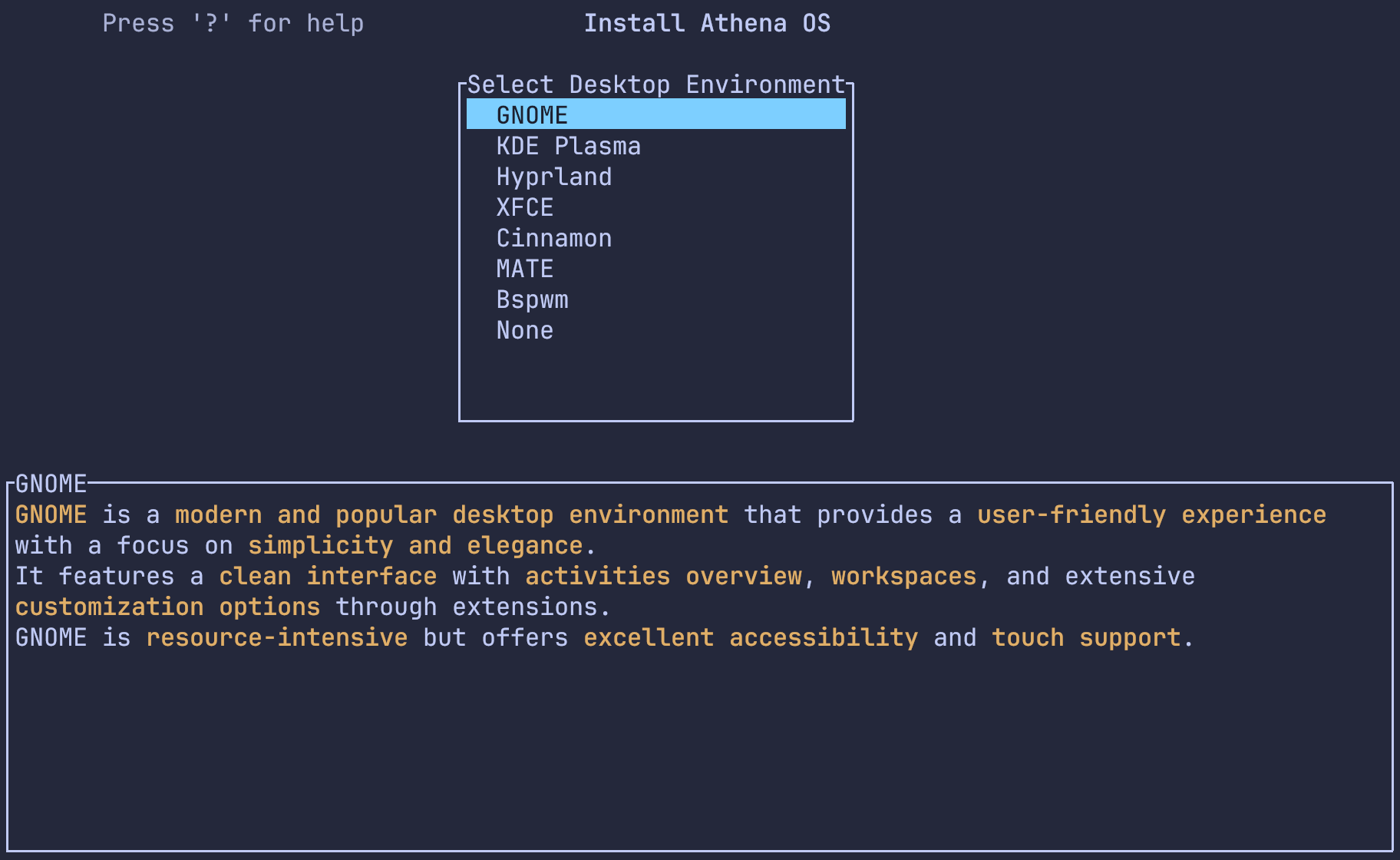Screen dimensions: 1400x860
Task: Click the GNOME description panel header
Action: (x=51, y=484)
